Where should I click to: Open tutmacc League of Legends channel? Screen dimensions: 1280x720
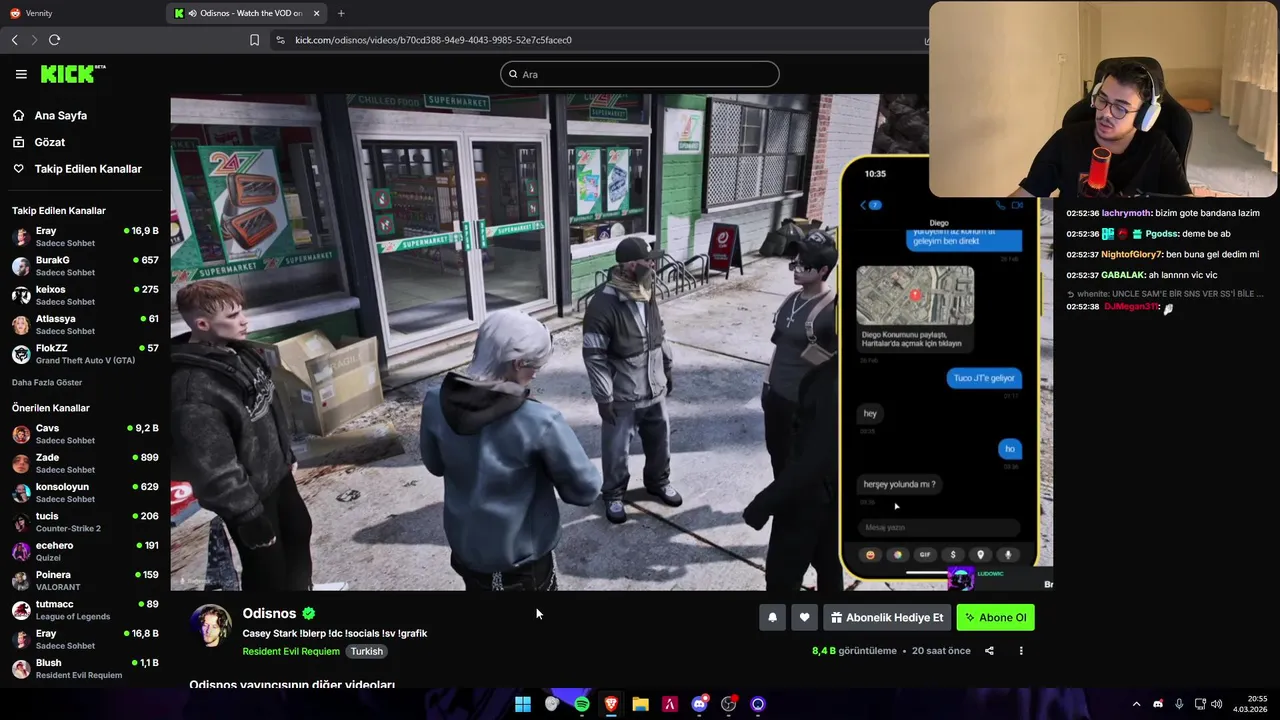85,610
